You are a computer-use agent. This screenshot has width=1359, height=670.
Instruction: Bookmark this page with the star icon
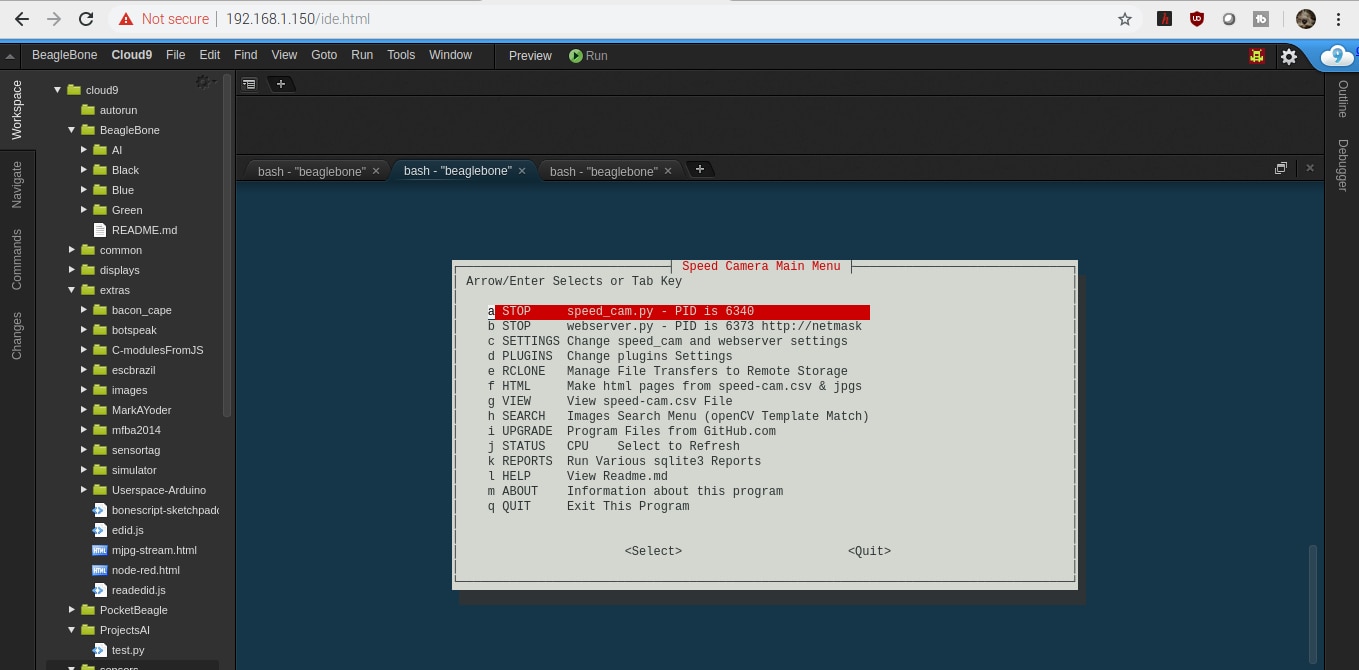pyautogui.click(x=1125, y=19)
